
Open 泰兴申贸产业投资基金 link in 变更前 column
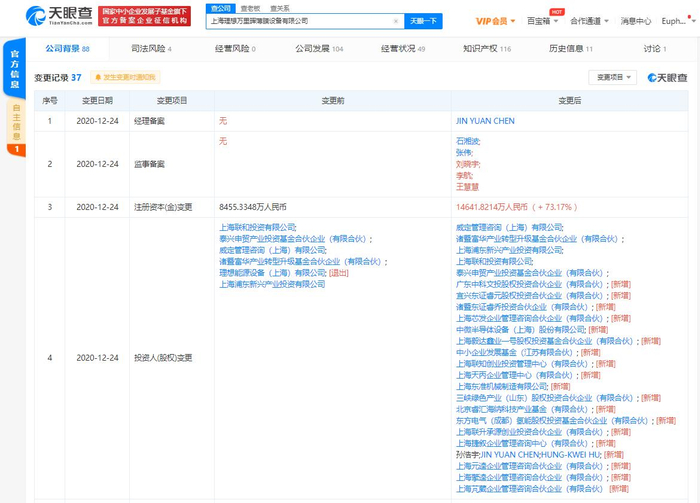pos(292,239)
